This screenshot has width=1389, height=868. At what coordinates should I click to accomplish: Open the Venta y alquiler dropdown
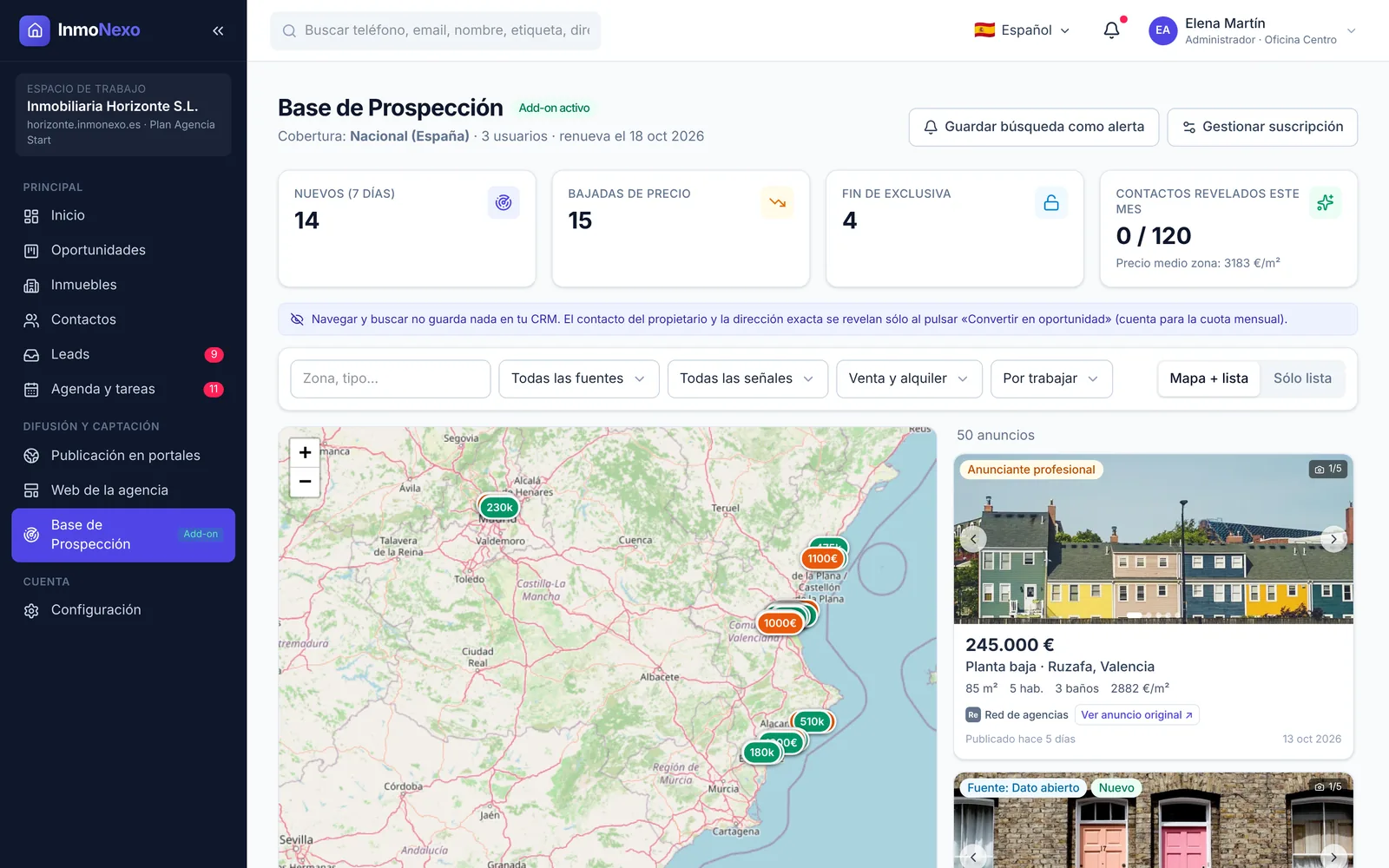click(909, 378)
